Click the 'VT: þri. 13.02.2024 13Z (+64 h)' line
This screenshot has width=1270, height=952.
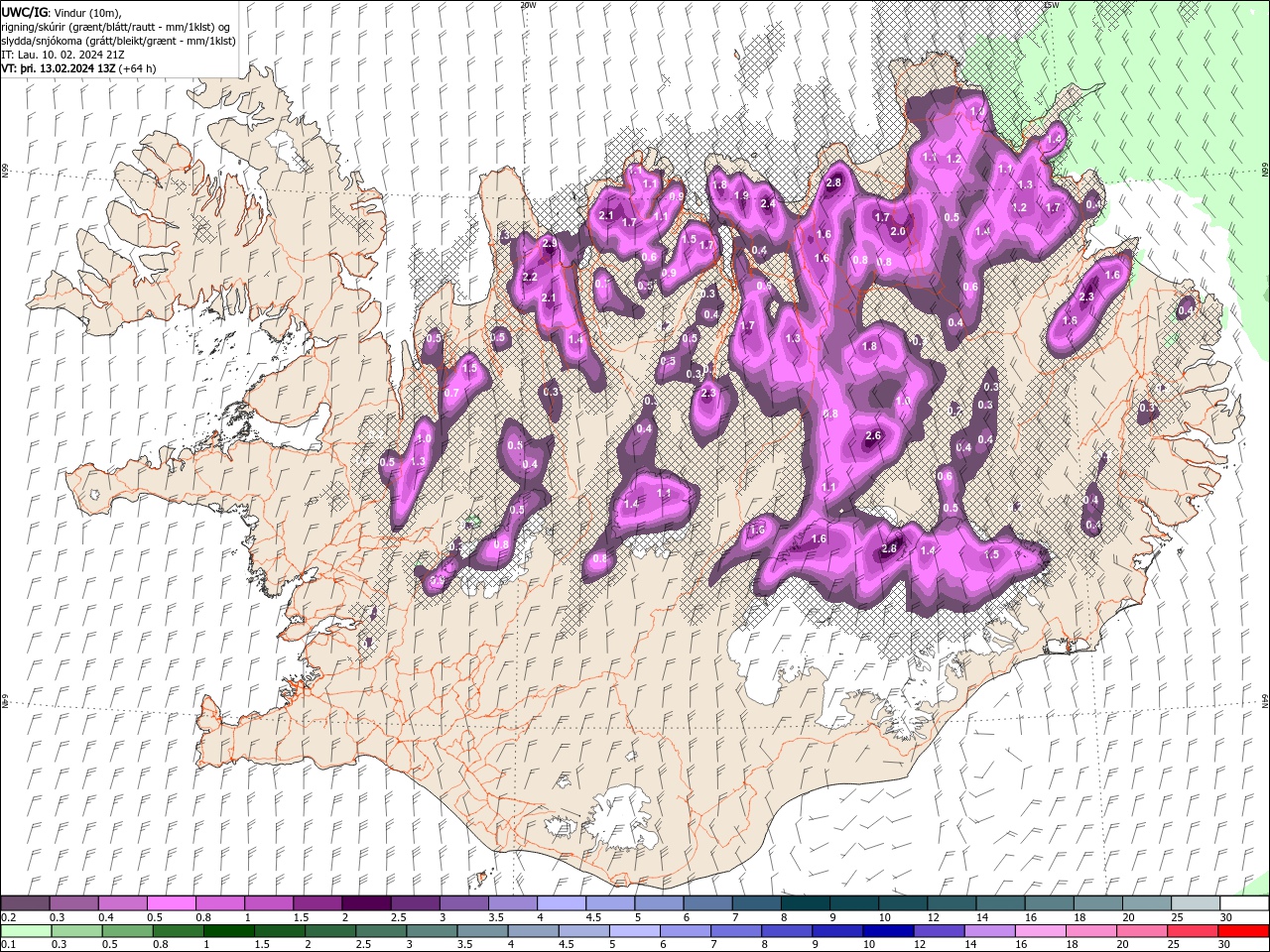(79, 68)
